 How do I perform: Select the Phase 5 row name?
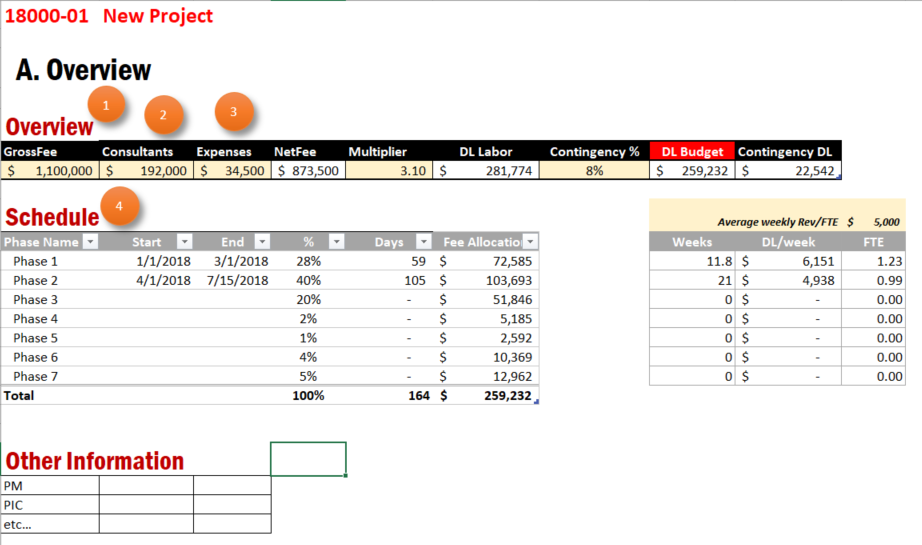35,338
